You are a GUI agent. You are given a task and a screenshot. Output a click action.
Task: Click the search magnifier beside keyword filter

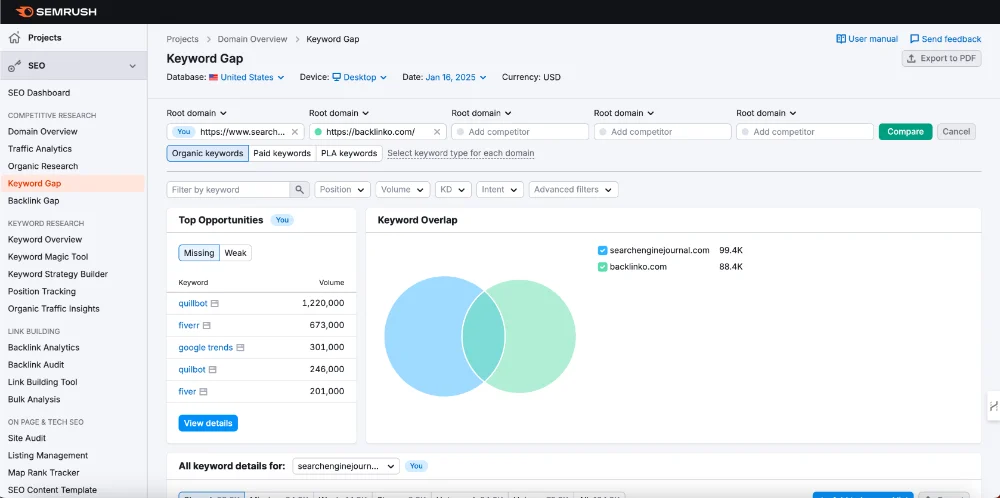(x=299, y=189)
